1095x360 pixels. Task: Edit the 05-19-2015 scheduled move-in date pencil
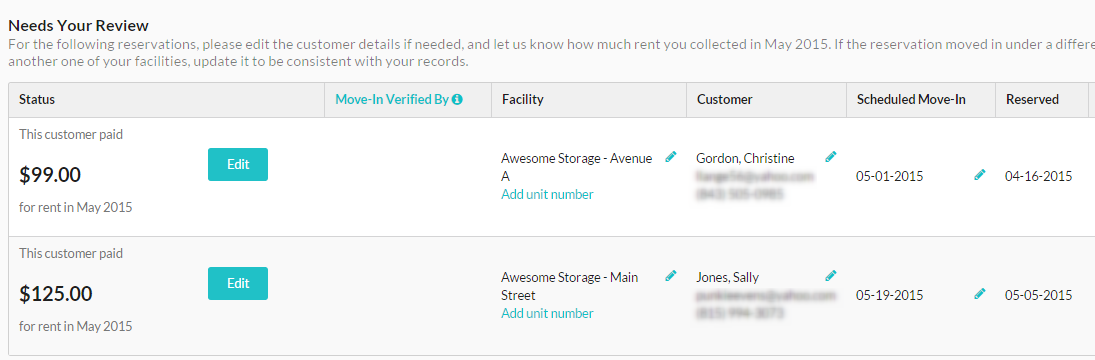point(980,294)
